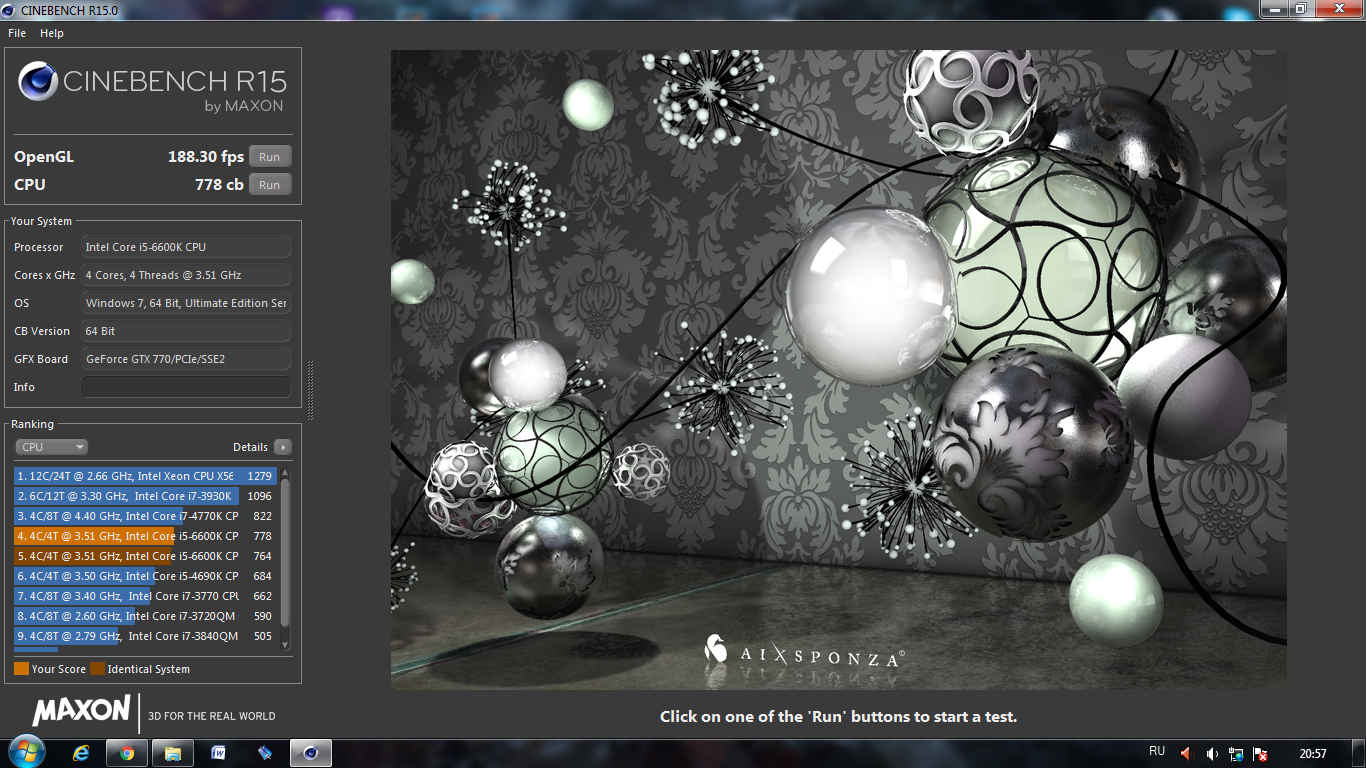The height and width of the screenshot is (768, 1366).
Task: Open the CPU ranking type dropdown
Action: click(51, 447)
